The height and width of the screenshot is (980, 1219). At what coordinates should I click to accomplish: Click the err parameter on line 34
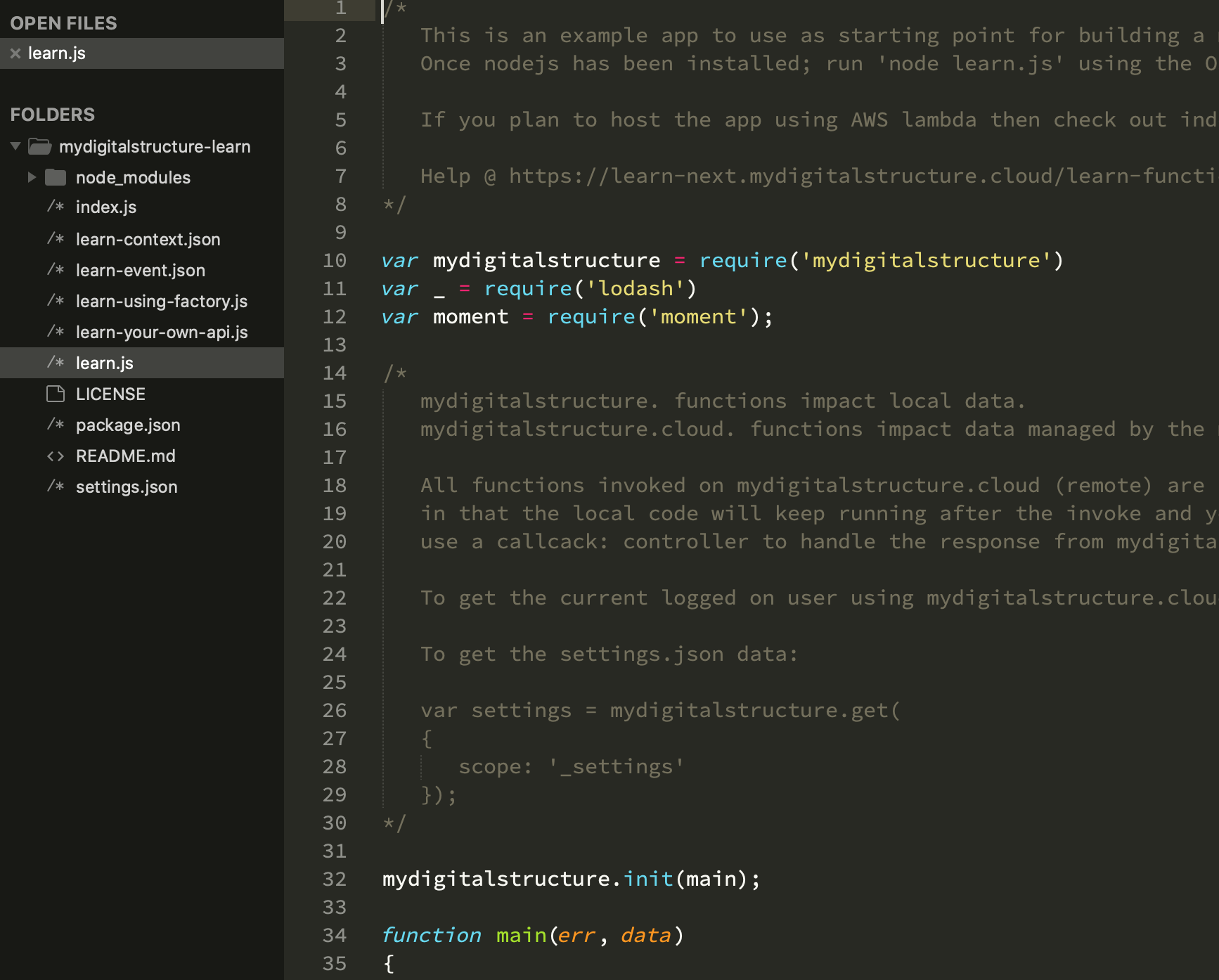point(576,936)
